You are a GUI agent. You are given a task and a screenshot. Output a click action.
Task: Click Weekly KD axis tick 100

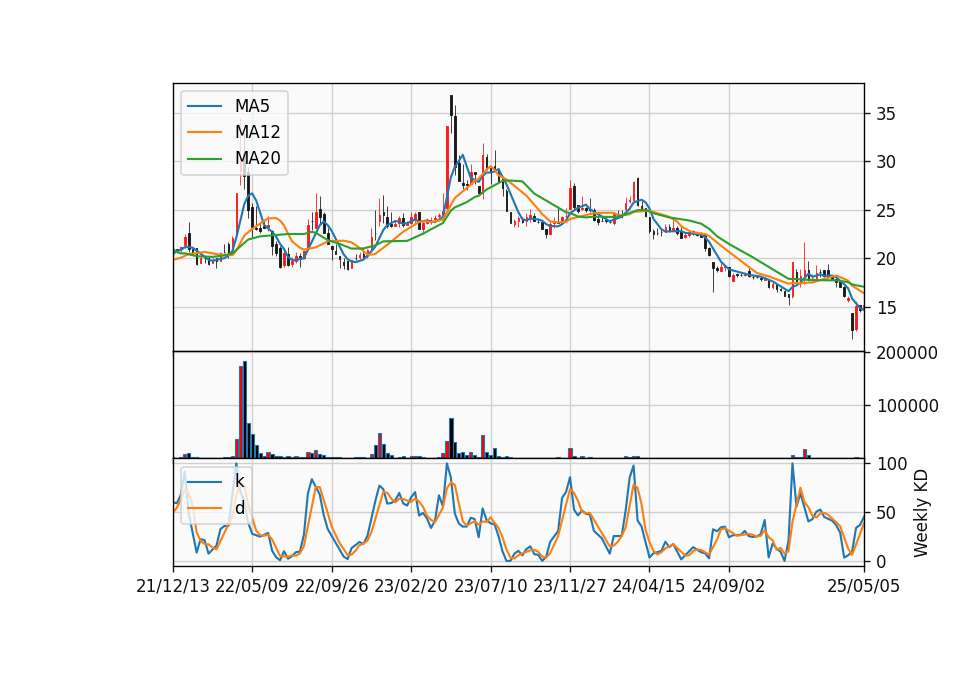coord(892,464)
